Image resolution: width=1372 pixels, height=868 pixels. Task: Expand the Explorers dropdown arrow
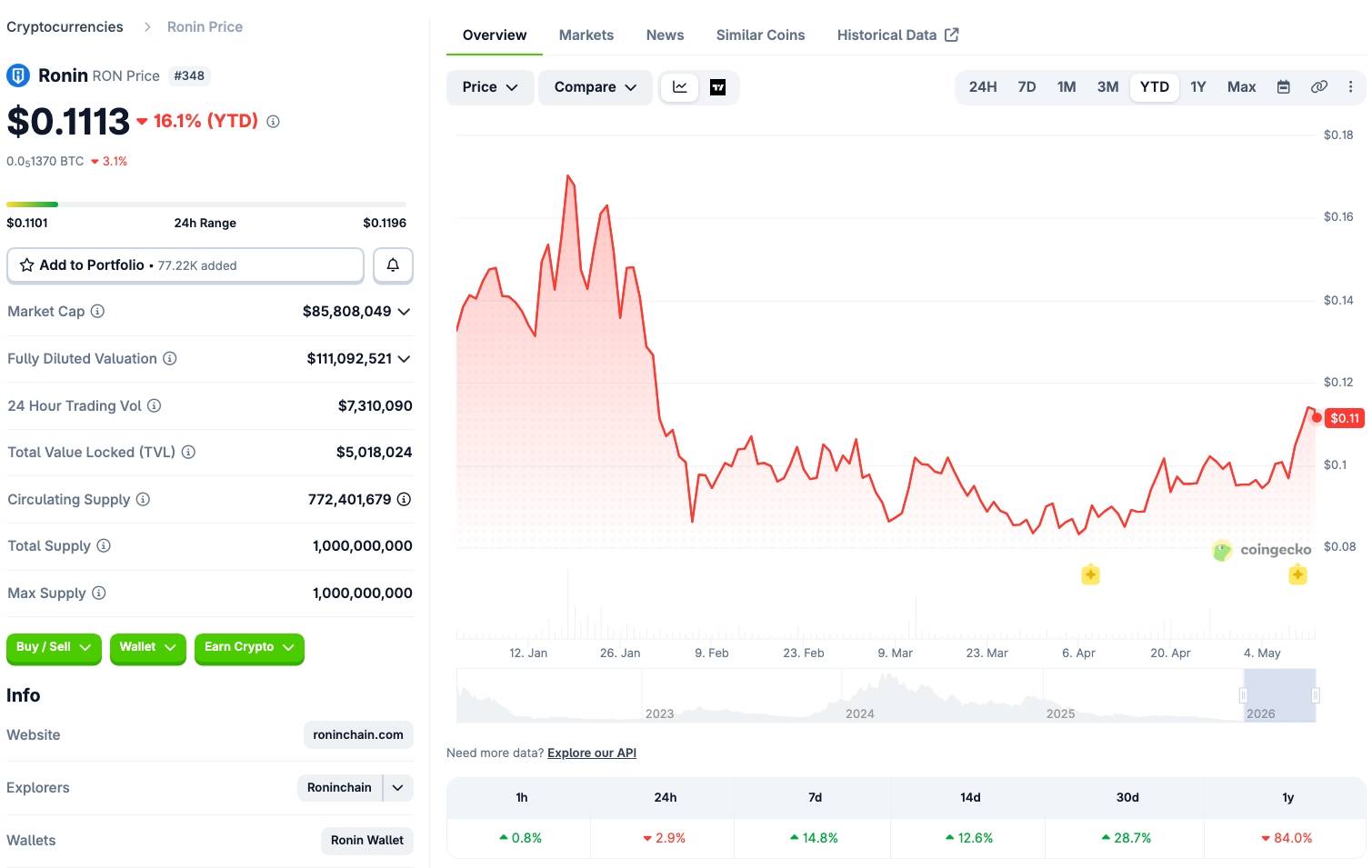click(398, 788)
